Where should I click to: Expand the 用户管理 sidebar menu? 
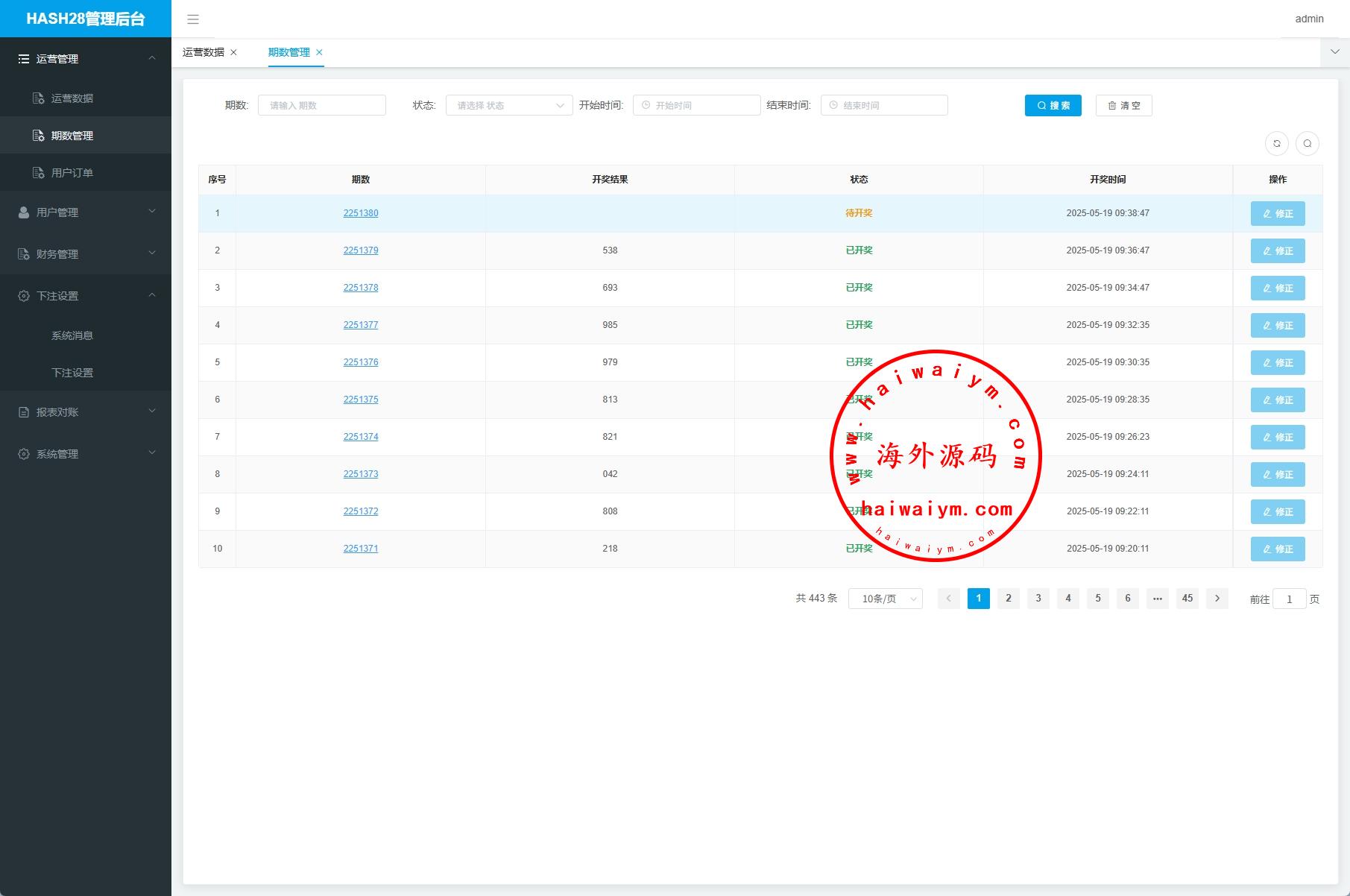coord(86,212)
